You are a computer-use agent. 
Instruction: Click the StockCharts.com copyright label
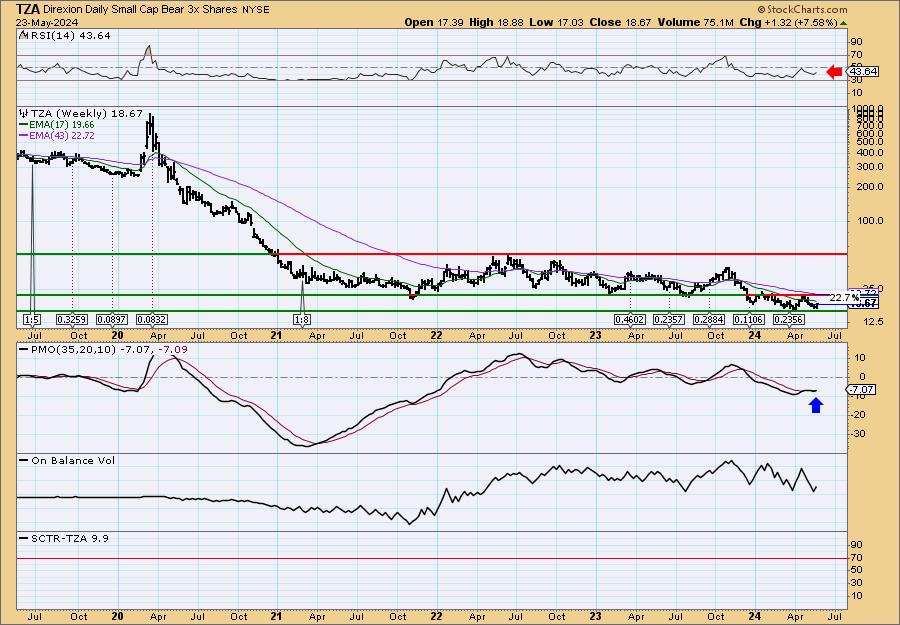[802, 9]
